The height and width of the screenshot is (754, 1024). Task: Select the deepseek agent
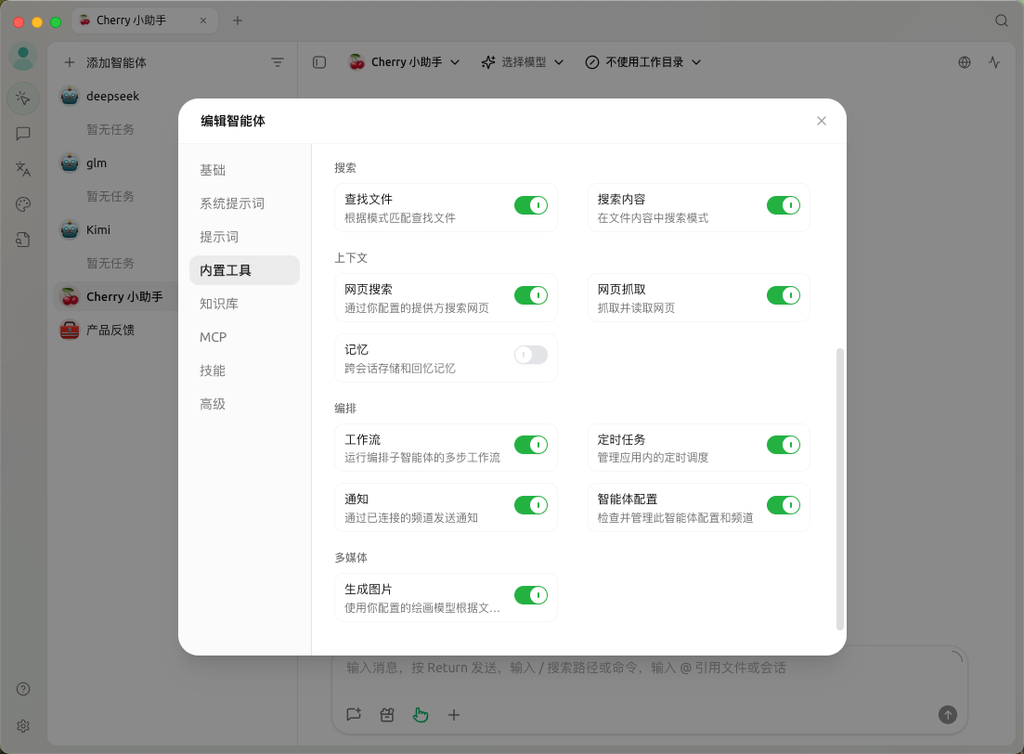115,97
